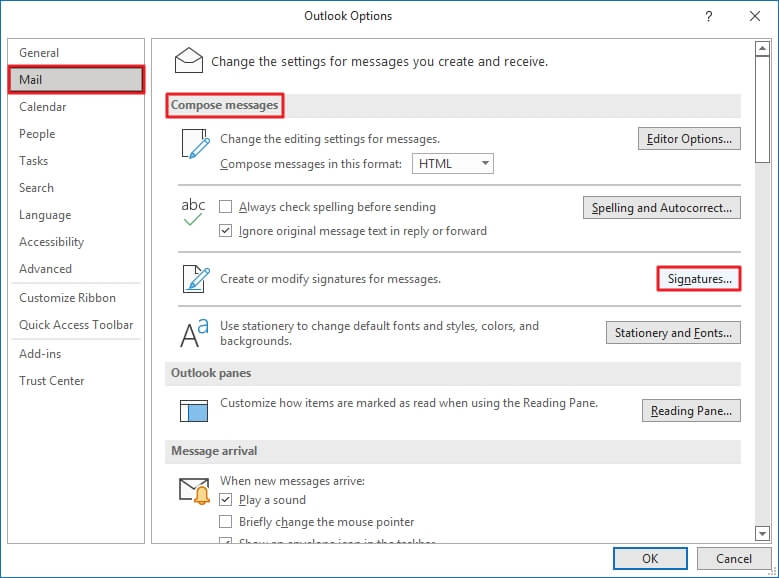Click 'Create or modify signatures for messages' text
Image resolution: width=779 pixels, height=578 pixels.
(x=330, y=279)
